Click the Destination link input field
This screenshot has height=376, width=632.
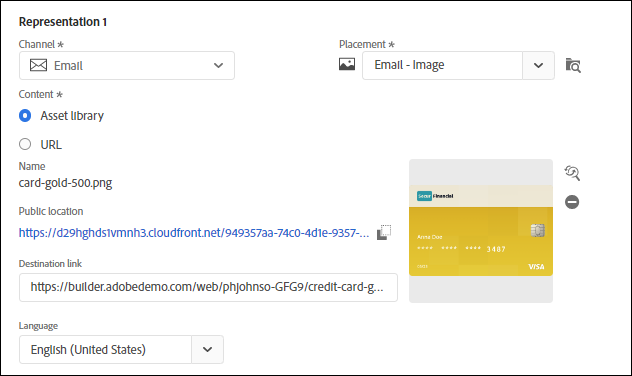click(x=208, y=287)
